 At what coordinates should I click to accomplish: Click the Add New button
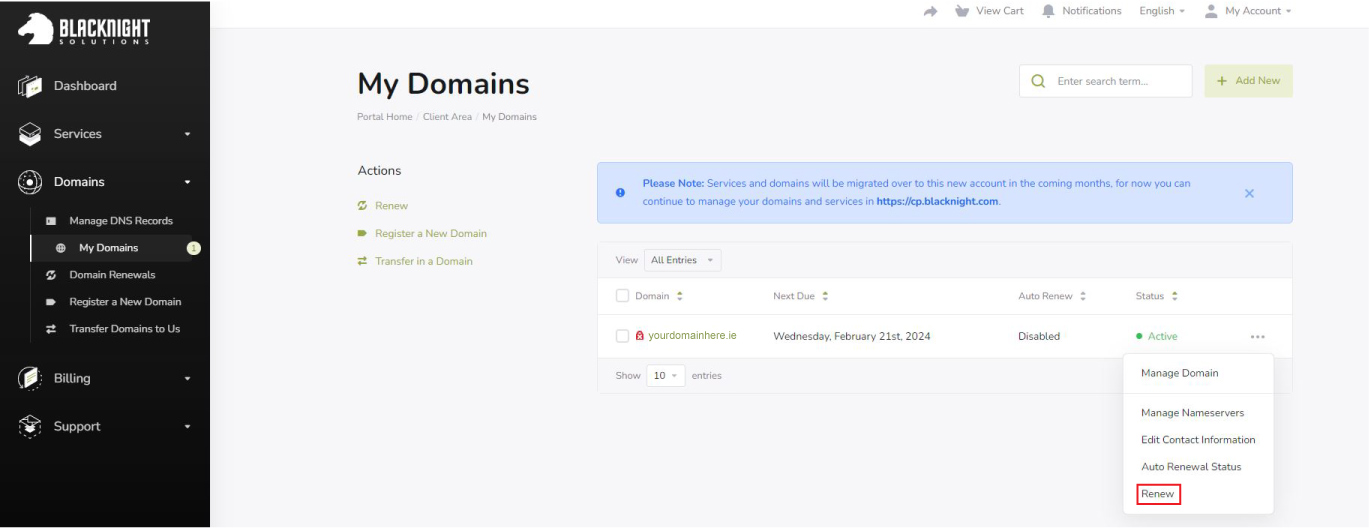coord(1248,81)
